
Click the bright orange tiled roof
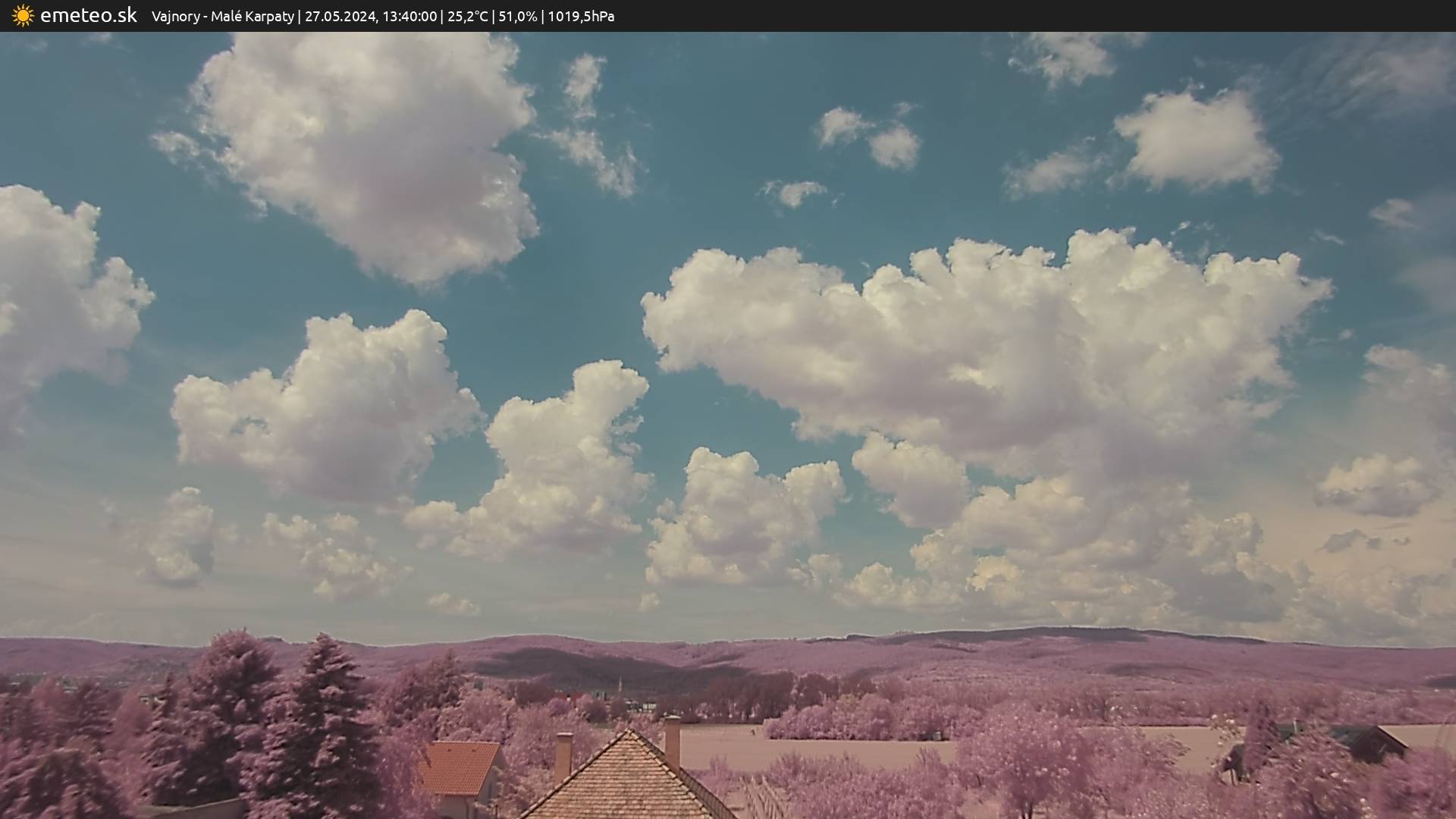click(x=459, y=767)
